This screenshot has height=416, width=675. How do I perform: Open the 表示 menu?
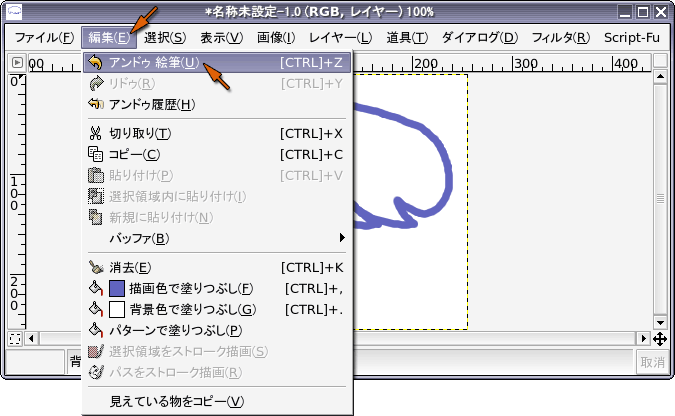[x=221, y=37]
